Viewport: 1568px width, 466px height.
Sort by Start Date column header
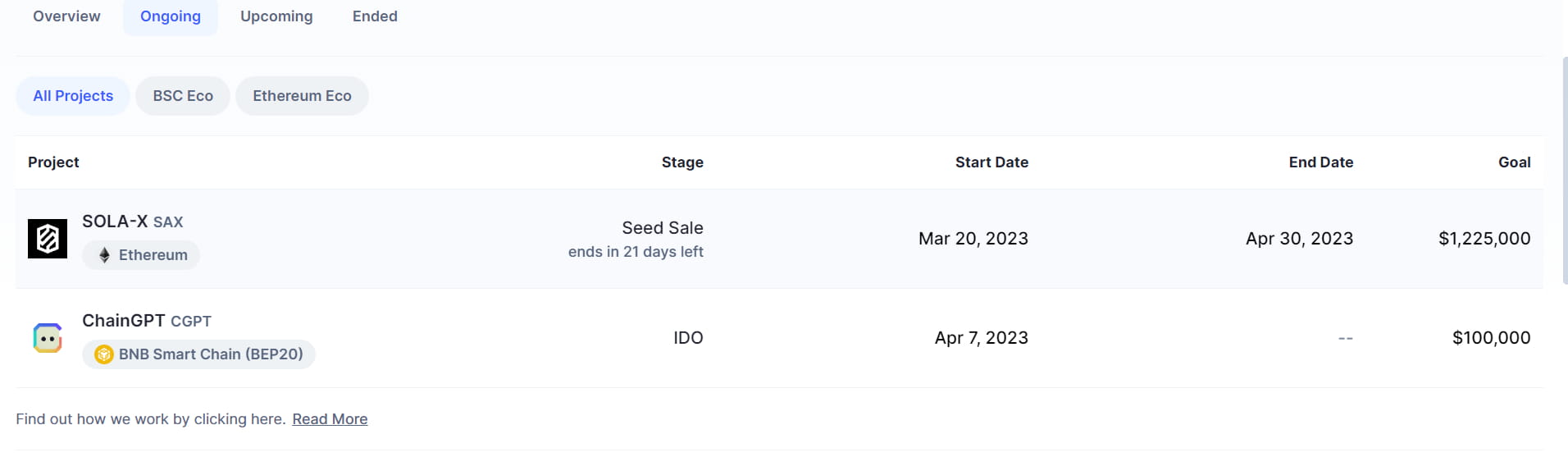coord(991,162)
